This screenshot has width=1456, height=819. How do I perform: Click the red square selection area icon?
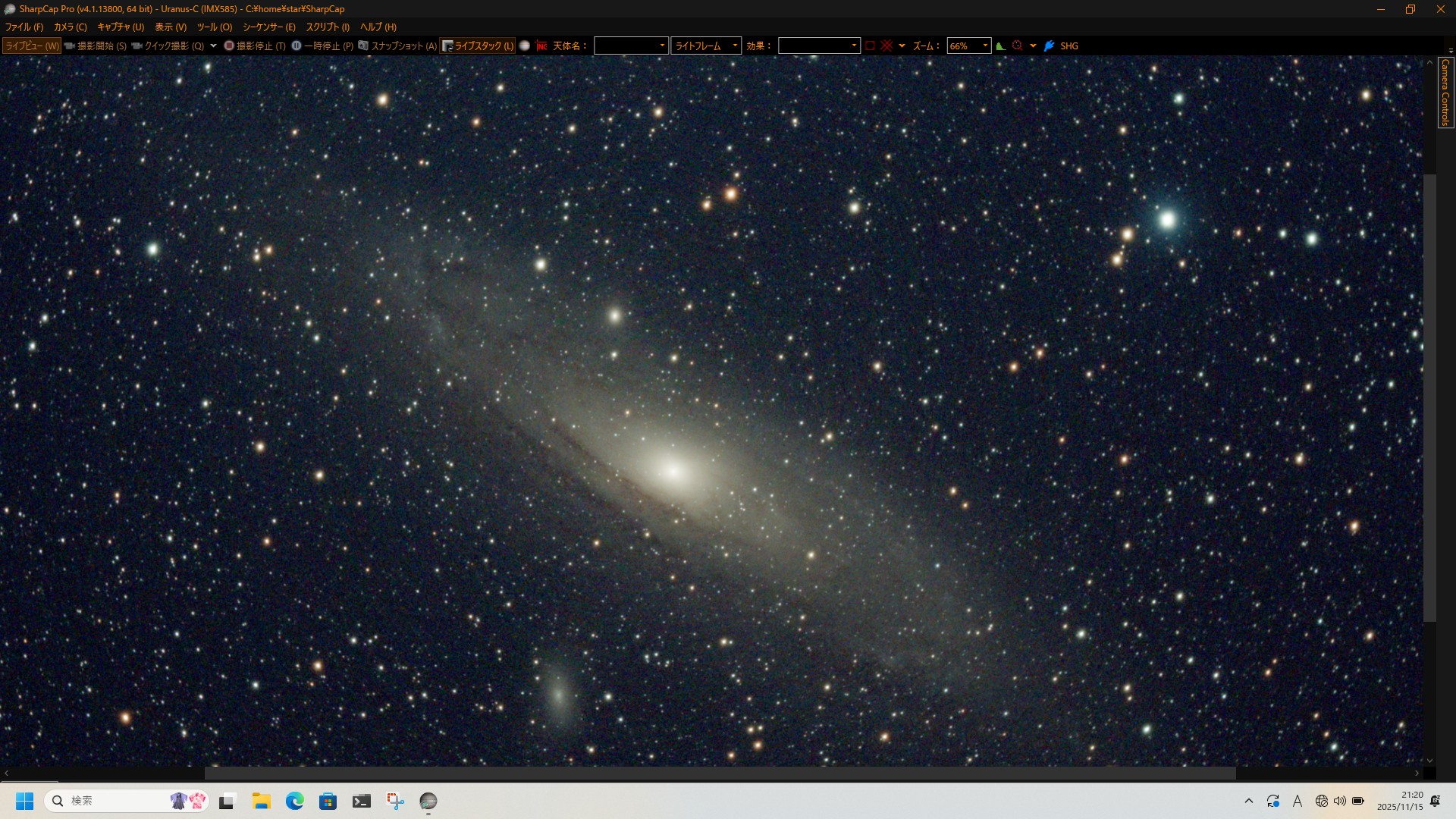click(870, 45)
